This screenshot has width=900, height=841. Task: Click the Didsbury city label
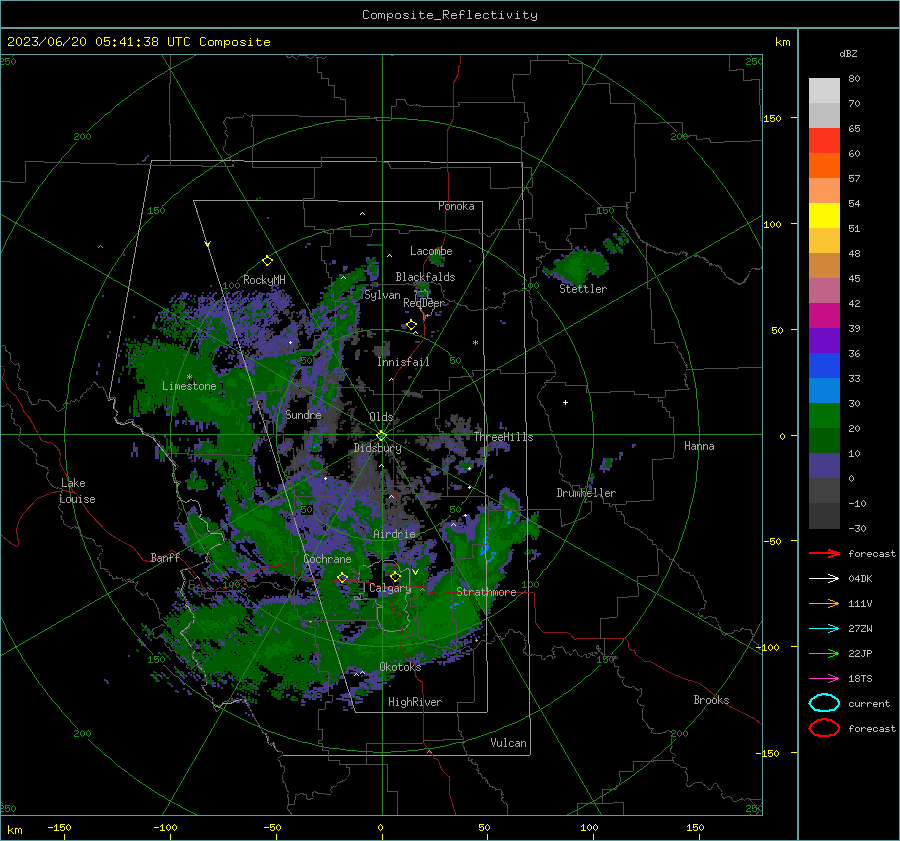tap(377, 448)
